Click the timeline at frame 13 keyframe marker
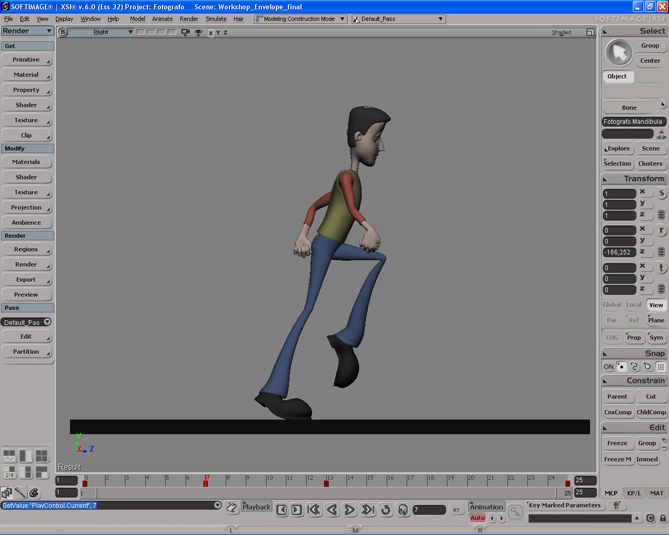Image resolution: width=669 pixels, height=535 pixels. pyautogui.click(x=326, y=483)
